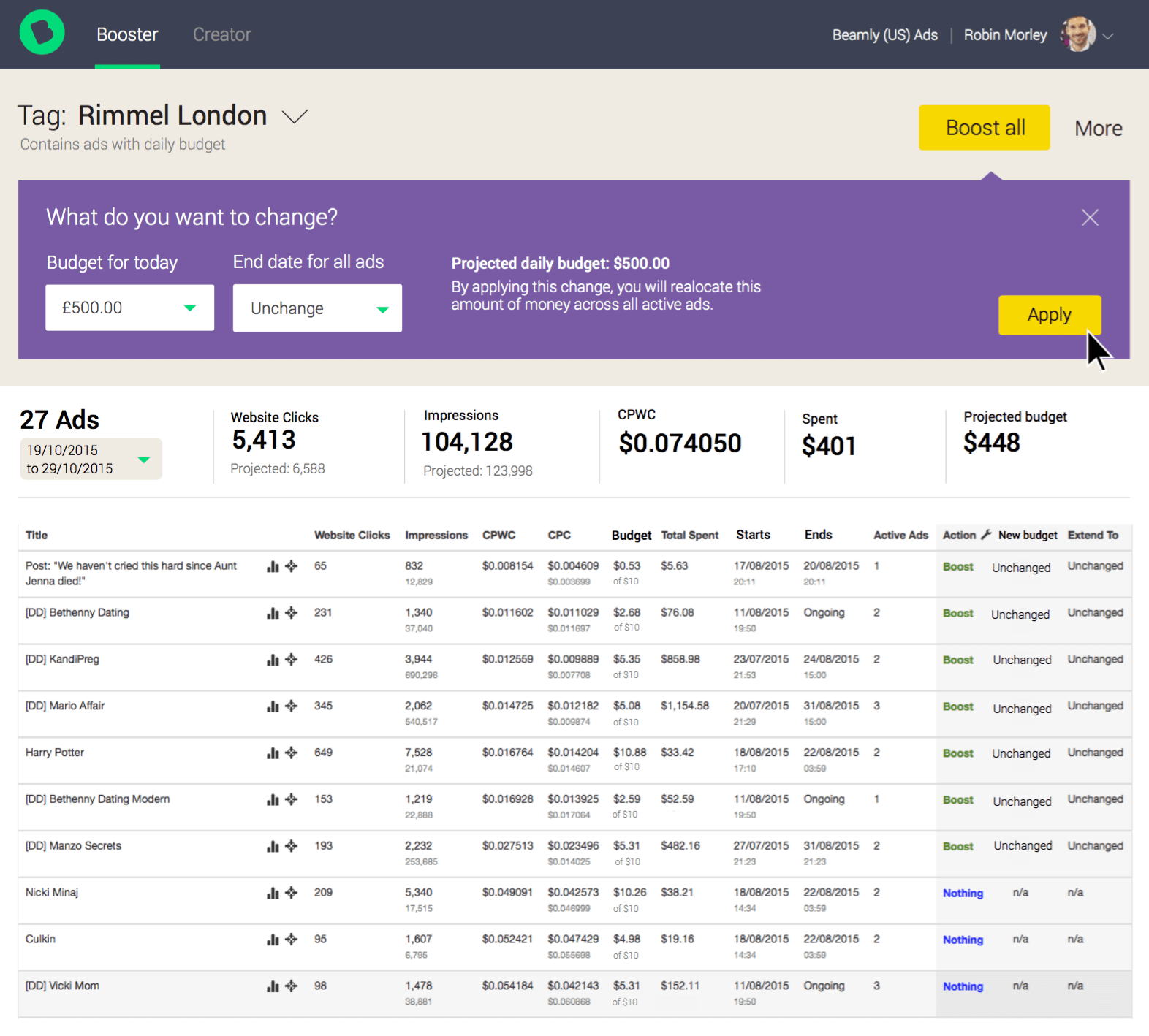Image resolution: width=1149 pixels, height=1036 pixels.
Task: Click move icon on Nicki Minaj row
Action: point(292,893)
